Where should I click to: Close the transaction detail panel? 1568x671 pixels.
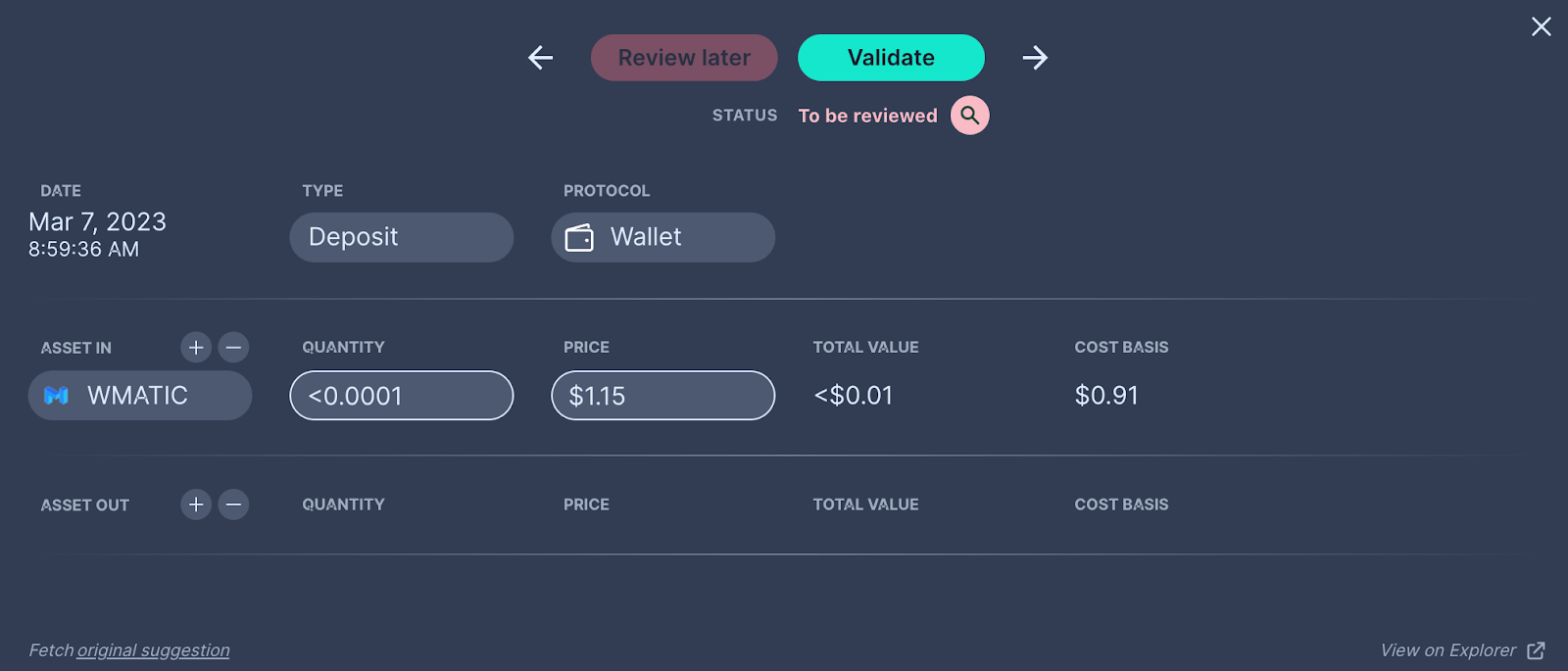pyautogui.click(x=1541, y=26)
